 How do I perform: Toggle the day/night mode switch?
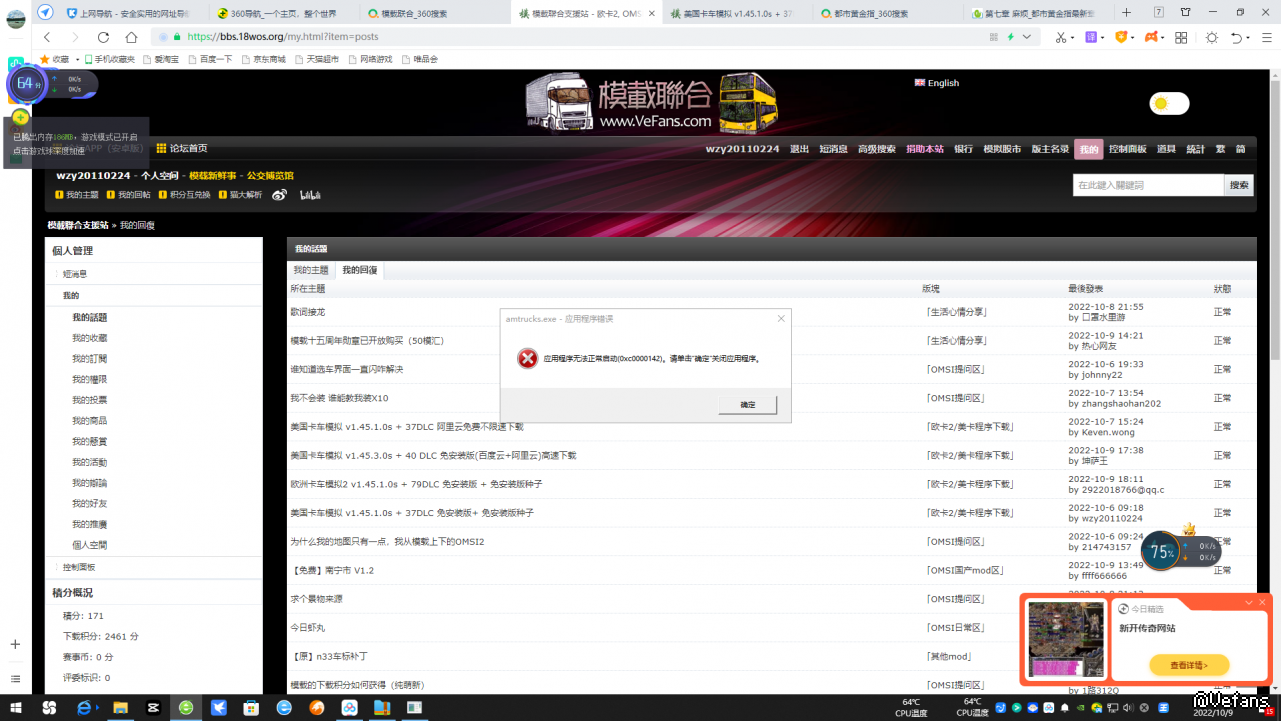point(1169,103)
